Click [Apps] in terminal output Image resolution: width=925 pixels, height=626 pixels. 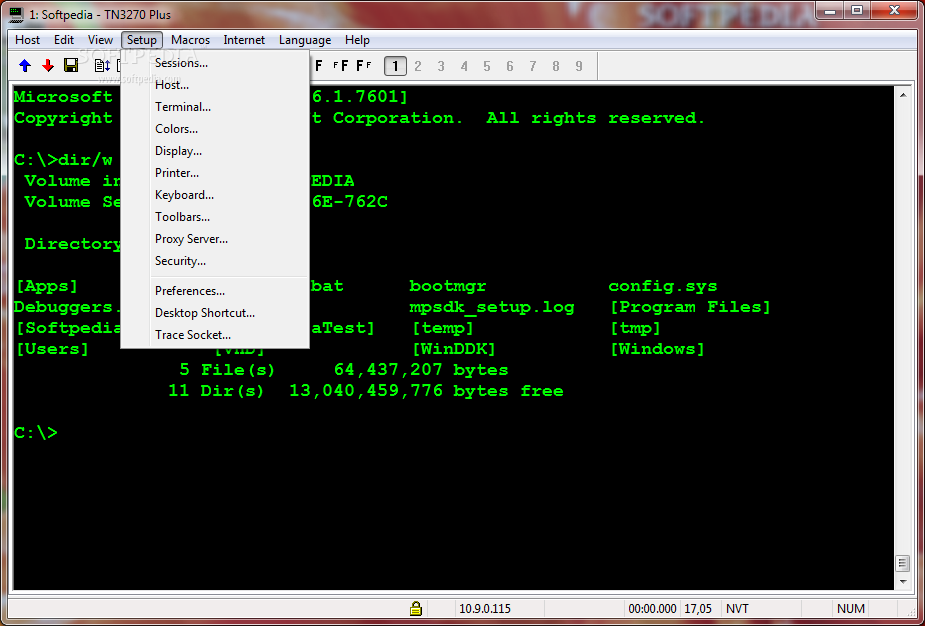(x=47, y=286)
